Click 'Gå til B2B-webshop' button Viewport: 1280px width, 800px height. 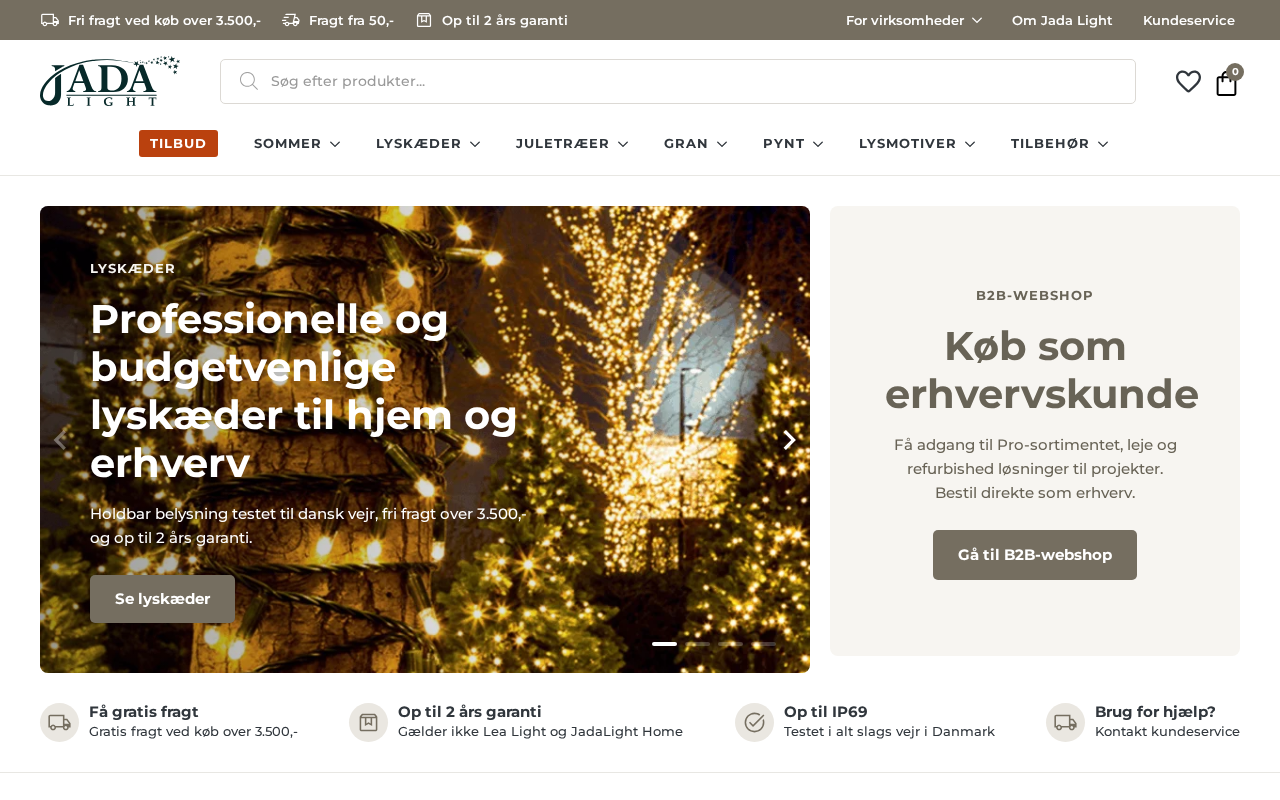coord(1035,555)
